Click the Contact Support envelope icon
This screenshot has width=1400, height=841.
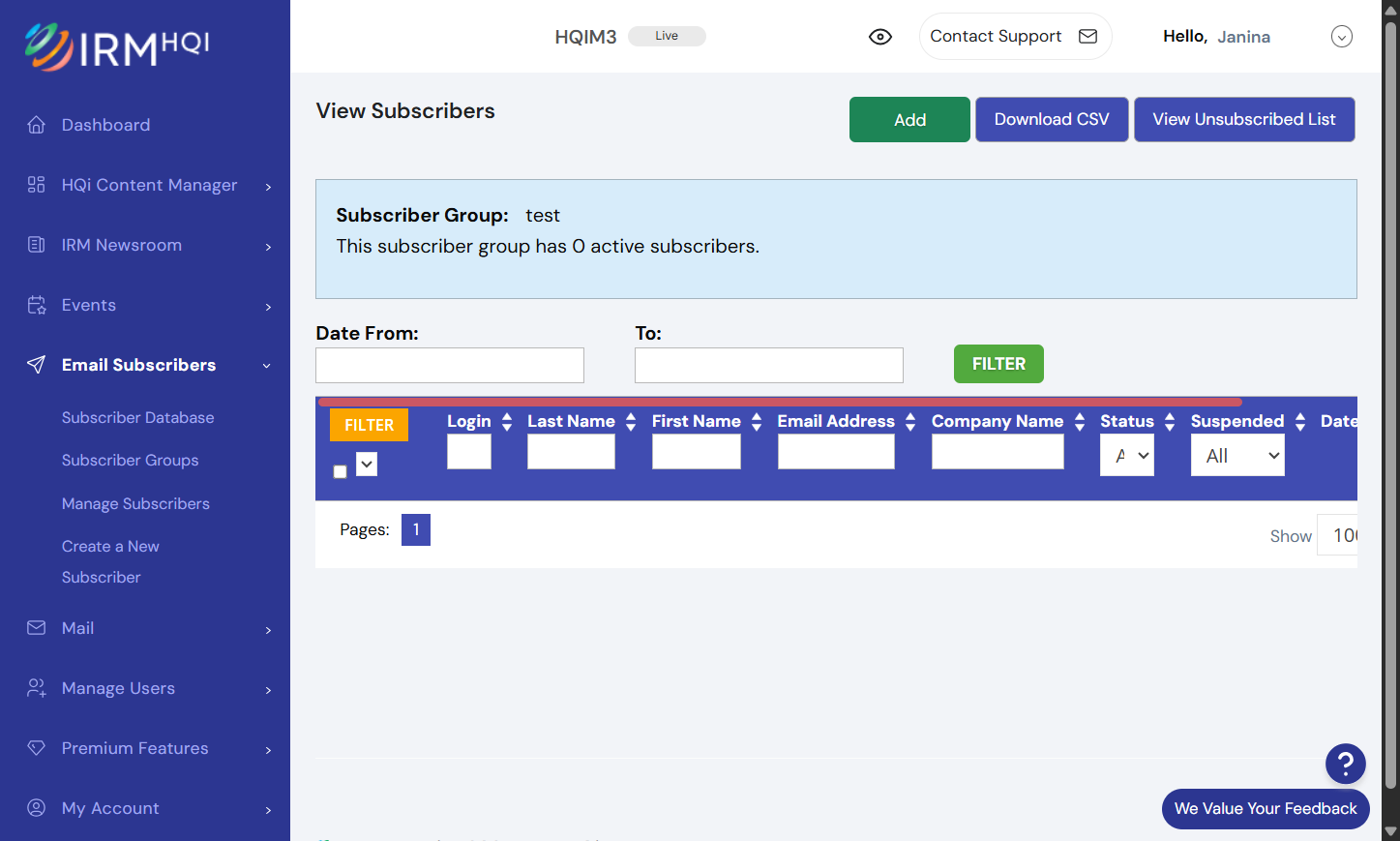coord(1088,36)
